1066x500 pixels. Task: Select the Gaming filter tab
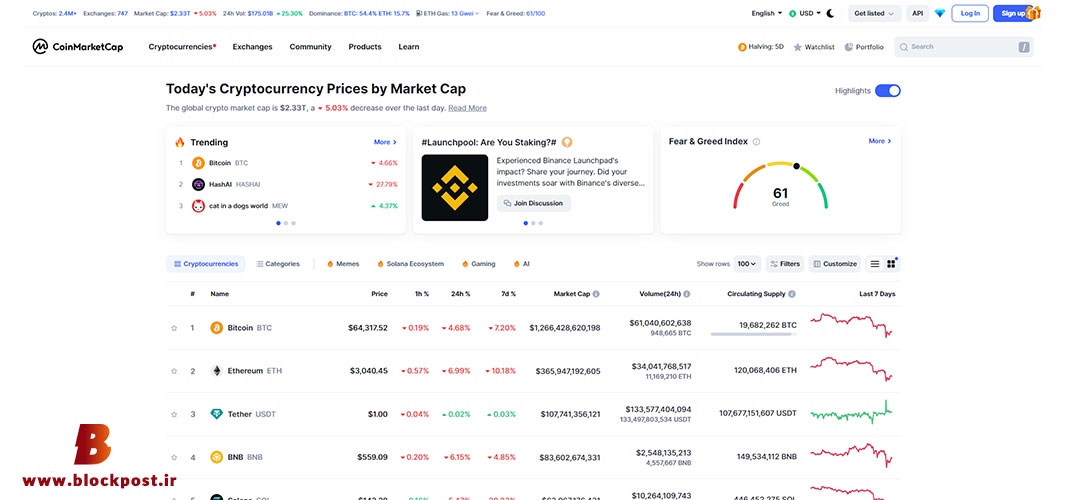pos(479,264)
